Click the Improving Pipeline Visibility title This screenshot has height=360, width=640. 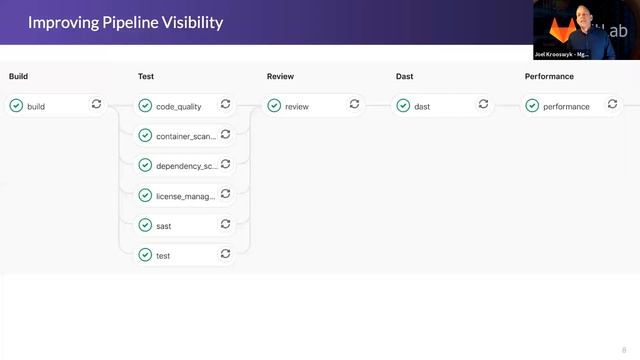click(x=125, y=22)
